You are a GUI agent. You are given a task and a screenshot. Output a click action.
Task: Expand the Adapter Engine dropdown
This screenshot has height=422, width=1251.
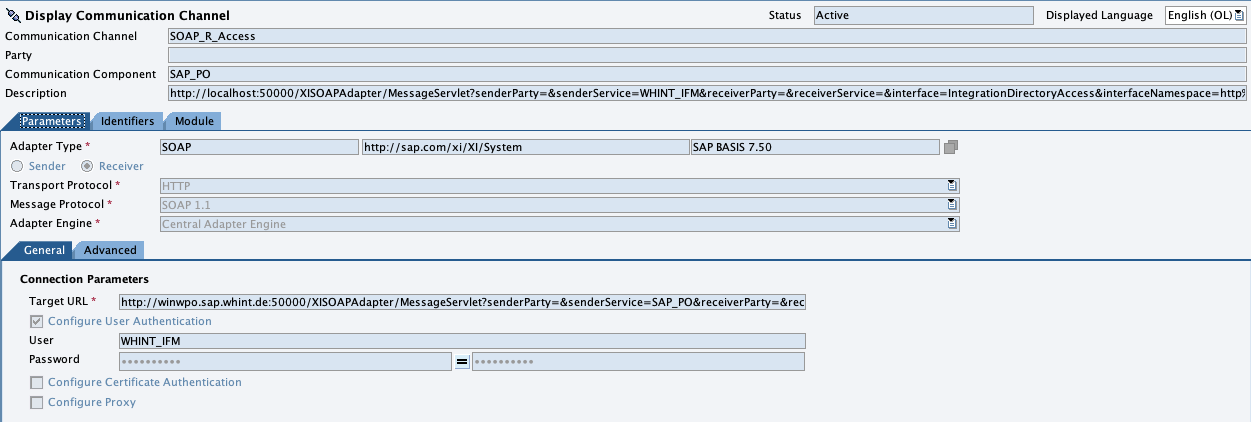[x=952, y=224]
